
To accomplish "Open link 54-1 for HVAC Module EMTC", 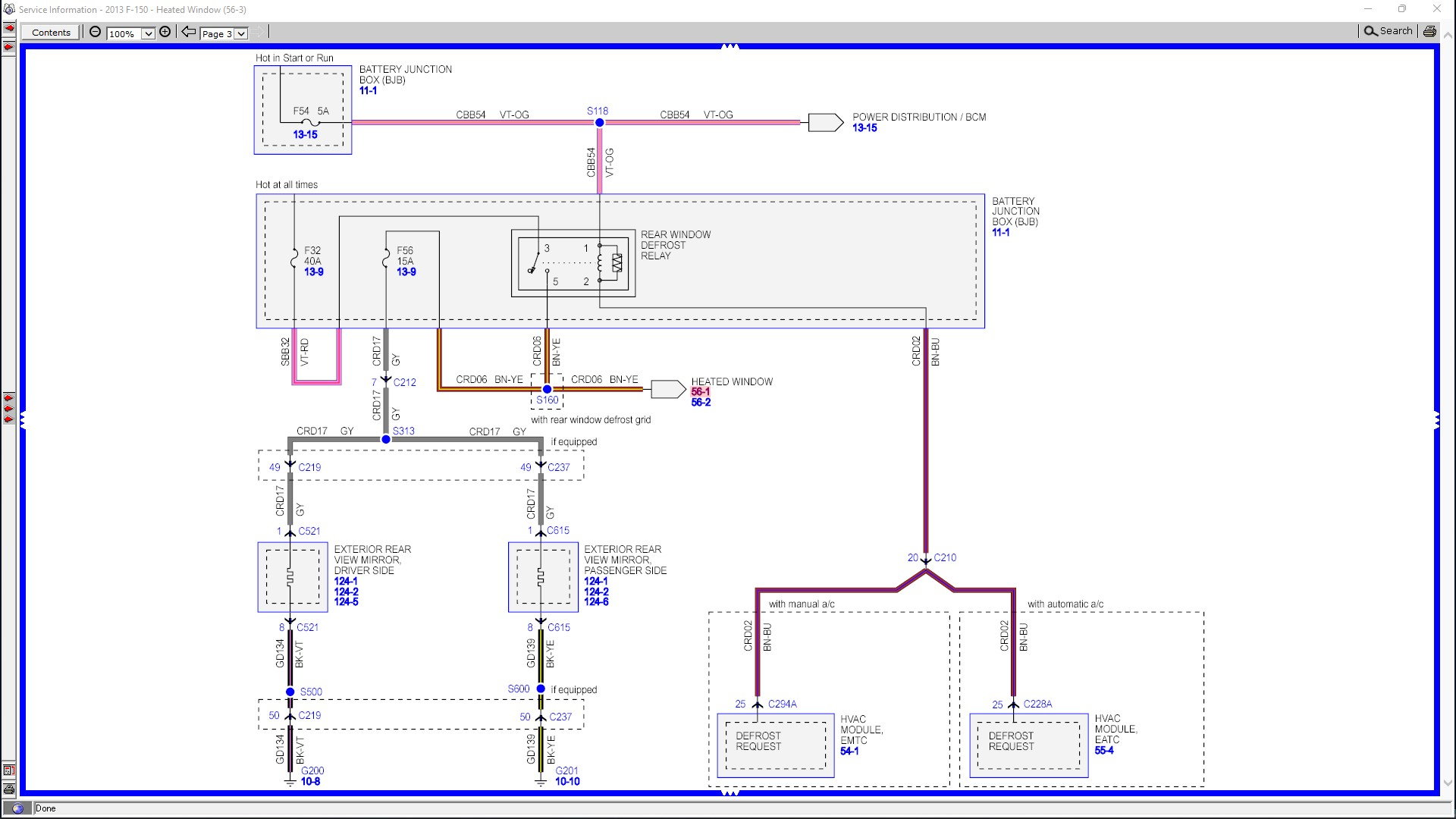I will pyautogui.click(x=849, y=751).
